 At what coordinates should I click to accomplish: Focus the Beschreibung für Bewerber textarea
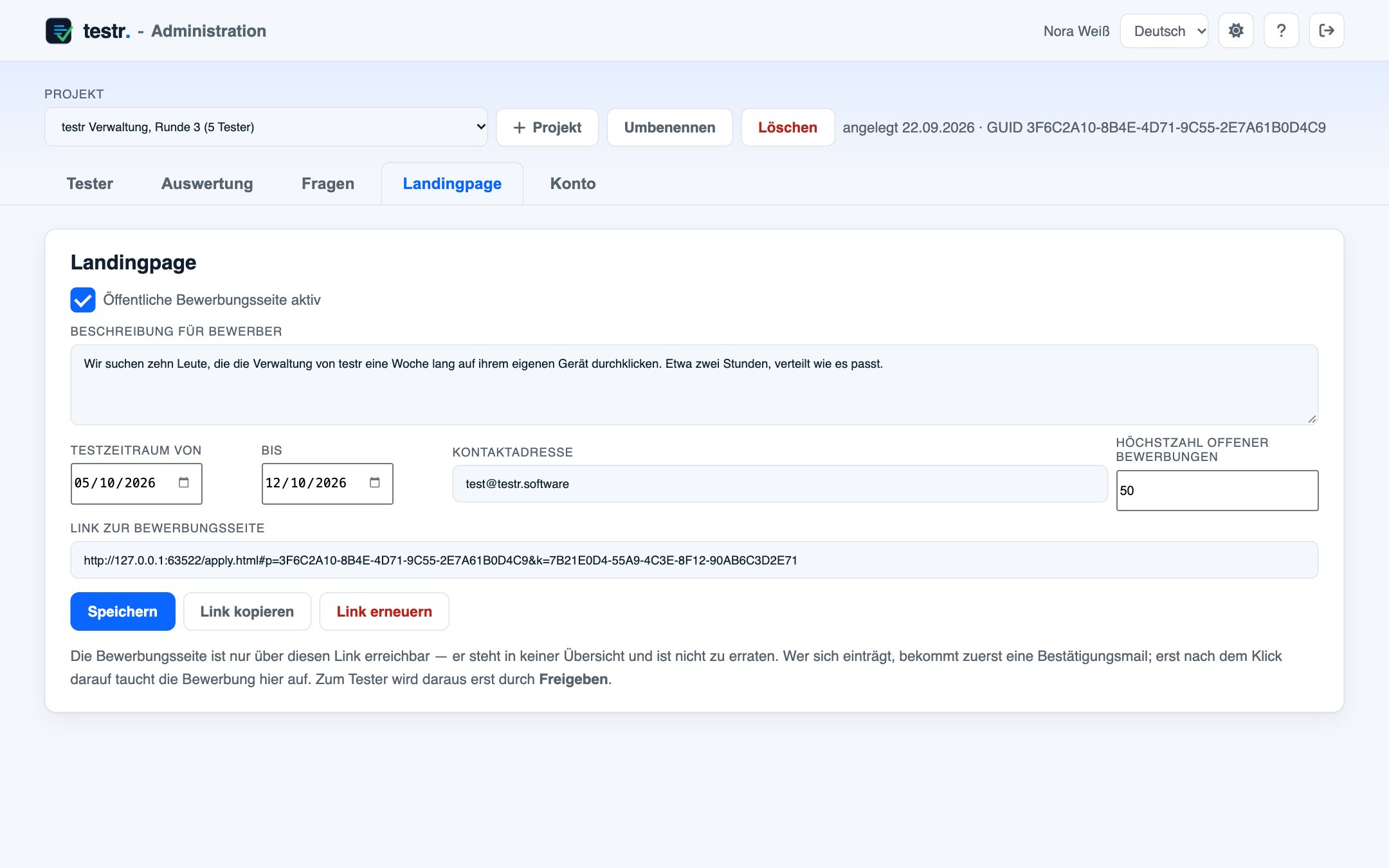pyautogui.click(x=694, y=384)
